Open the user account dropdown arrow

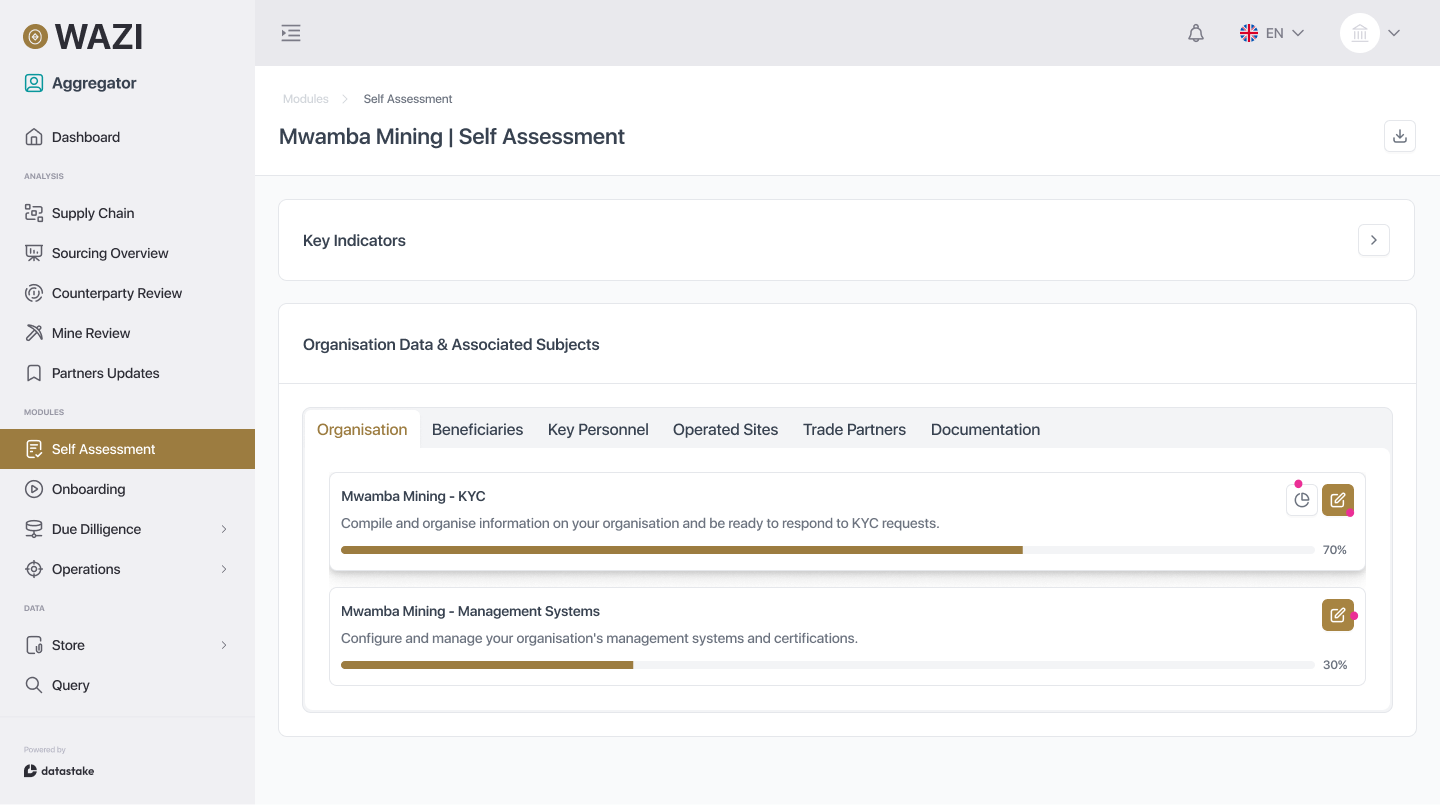coord(1394,33)
